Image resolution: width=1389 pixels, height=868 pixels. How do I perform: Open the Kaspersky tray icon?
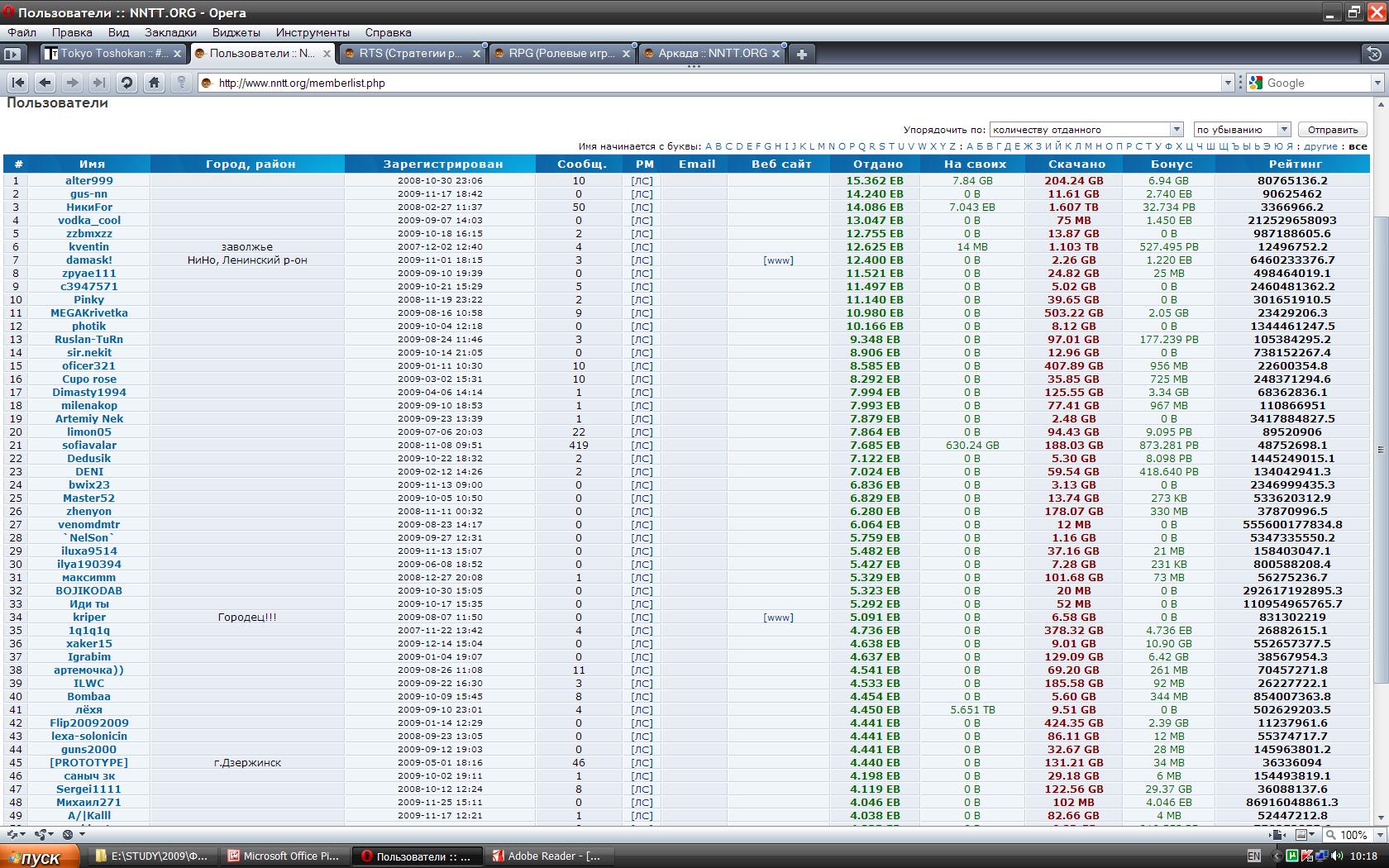click(x=1307, y=856)
